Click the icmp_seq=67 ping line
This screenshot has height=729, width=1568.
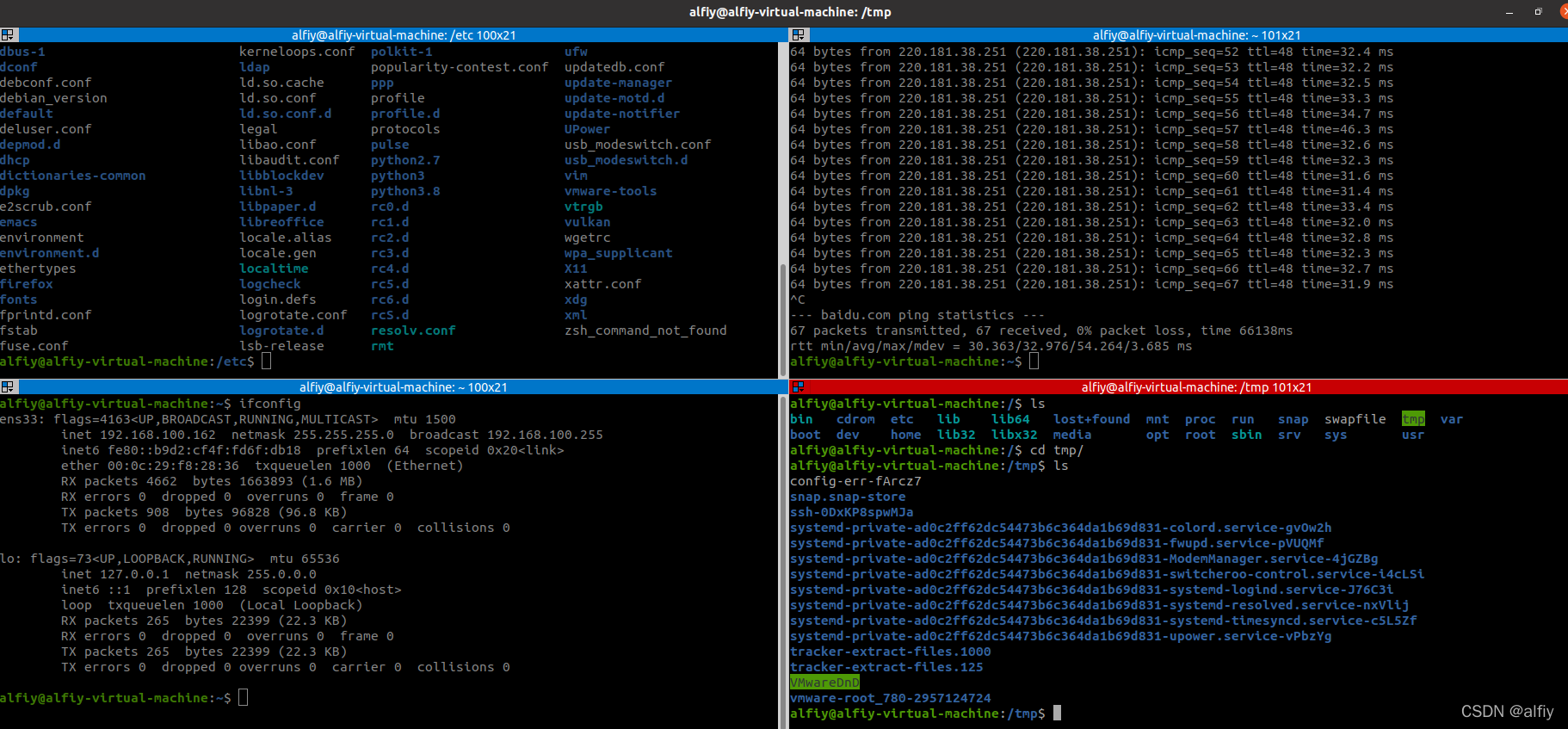pyautogui.click(x=1091, y=284)
